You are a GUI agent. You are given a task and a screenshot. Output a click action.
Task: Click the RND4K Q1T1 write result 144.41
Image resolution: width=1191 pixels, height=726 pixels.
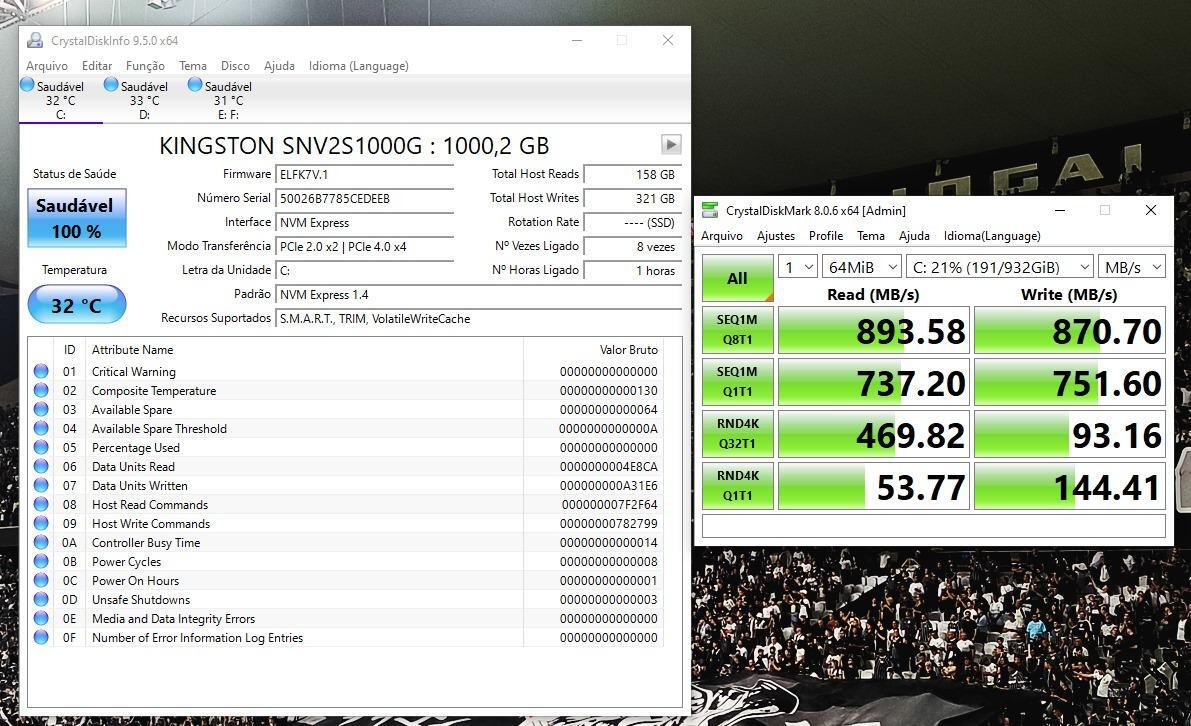(x=1069, y=486)
